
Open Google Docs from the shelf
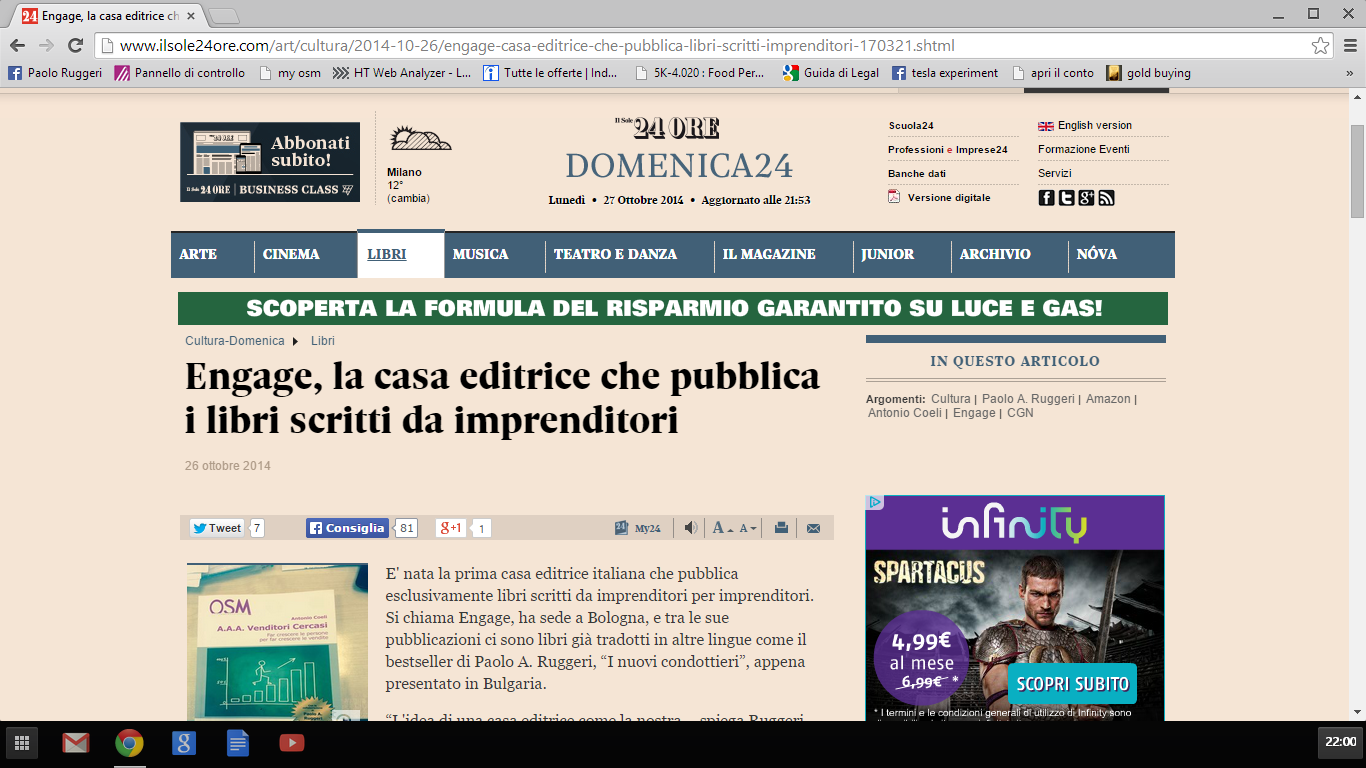(237, 743)
